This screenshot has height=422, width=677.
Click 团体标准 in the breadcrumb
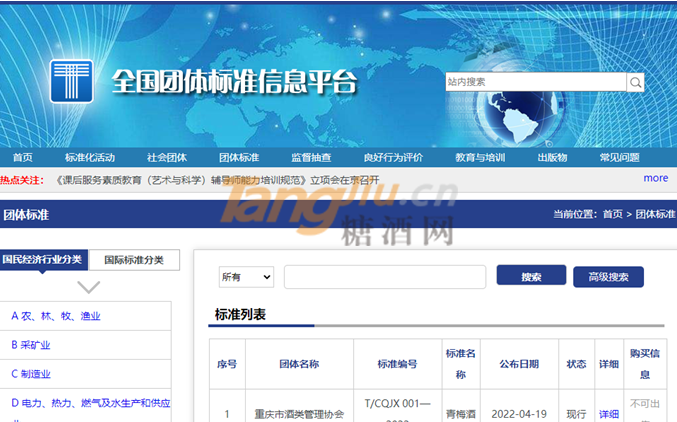[x=655, y=214]
